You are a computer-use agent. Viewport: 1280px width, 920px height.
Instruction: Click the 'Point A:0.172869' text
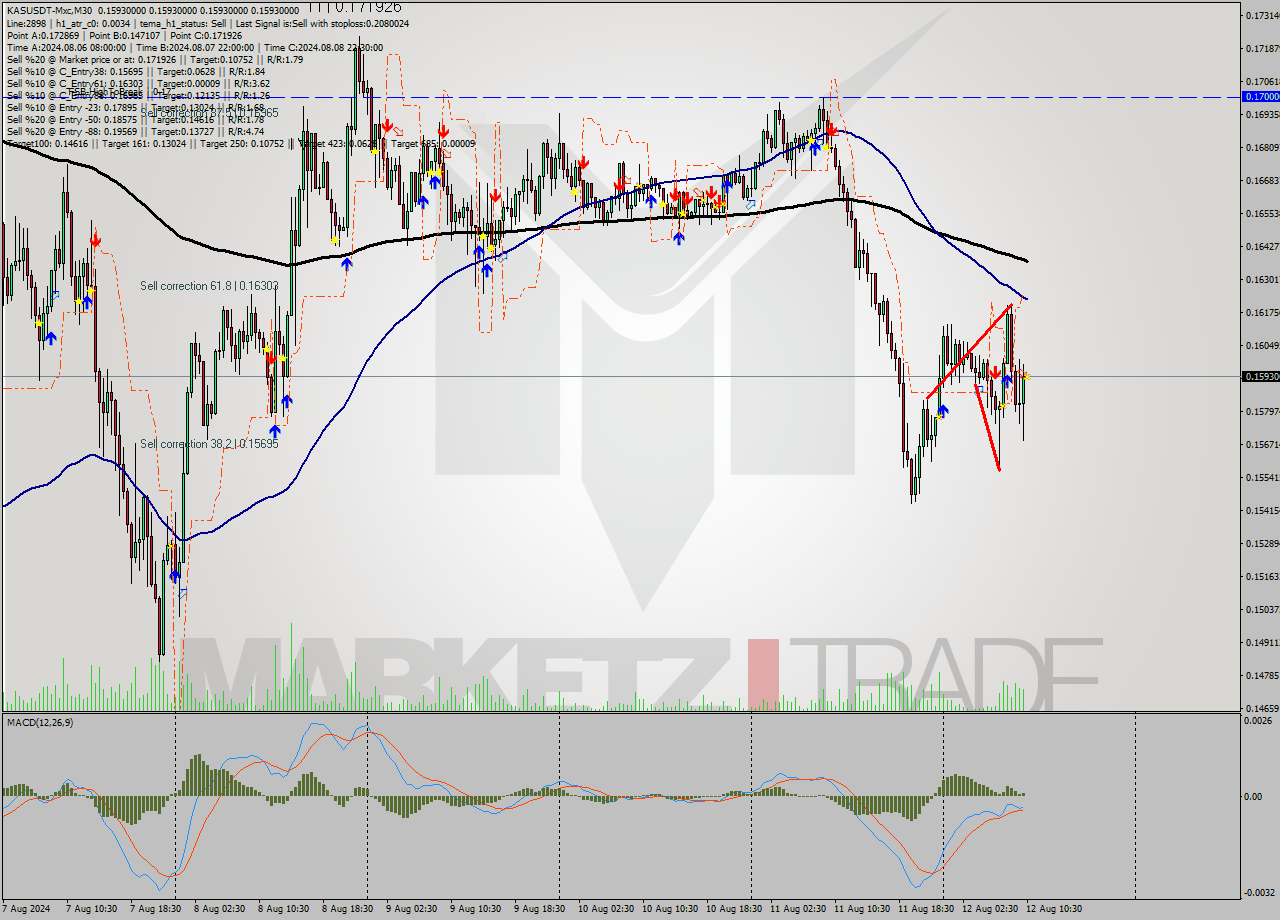41,35
